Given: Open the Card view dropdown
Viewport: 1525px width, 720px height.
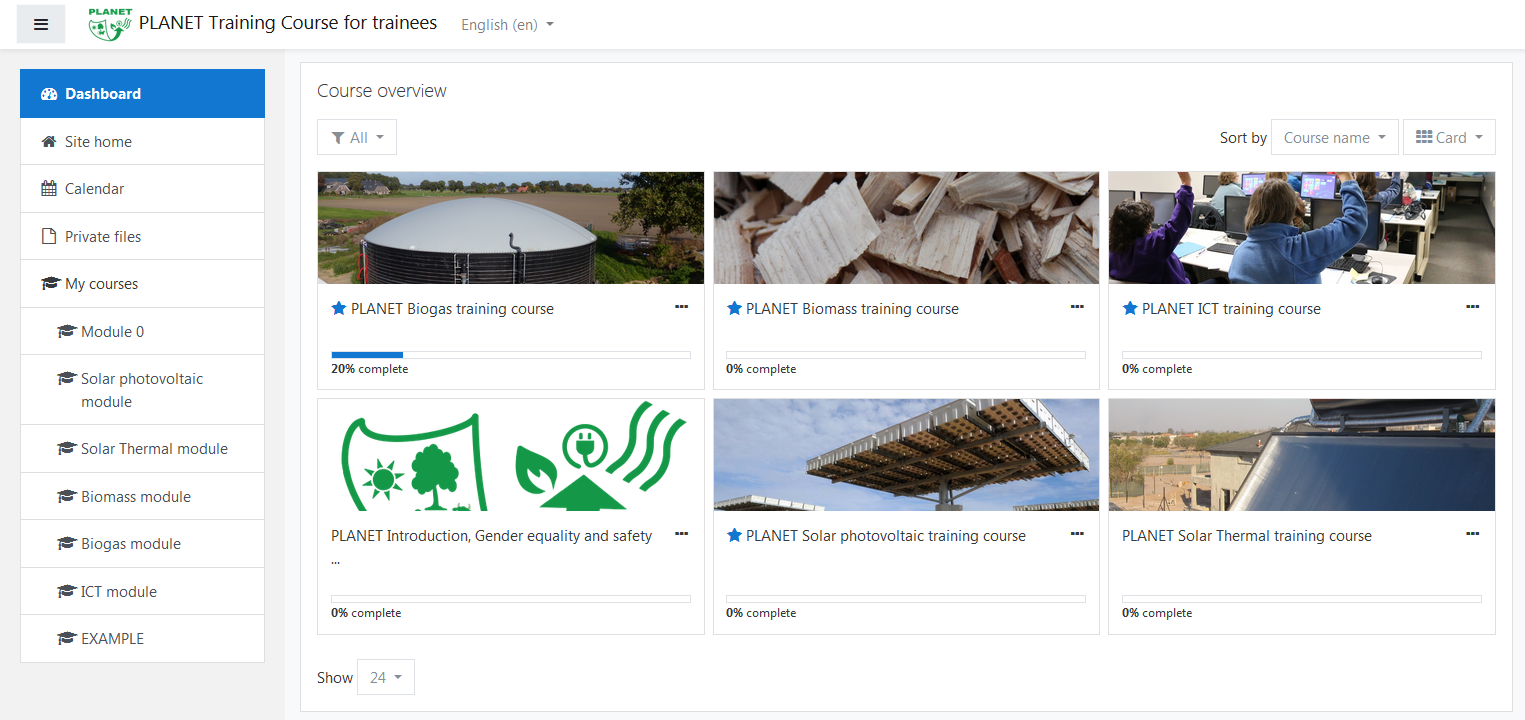Looking at the screenshot, I should pos(1449,138).
